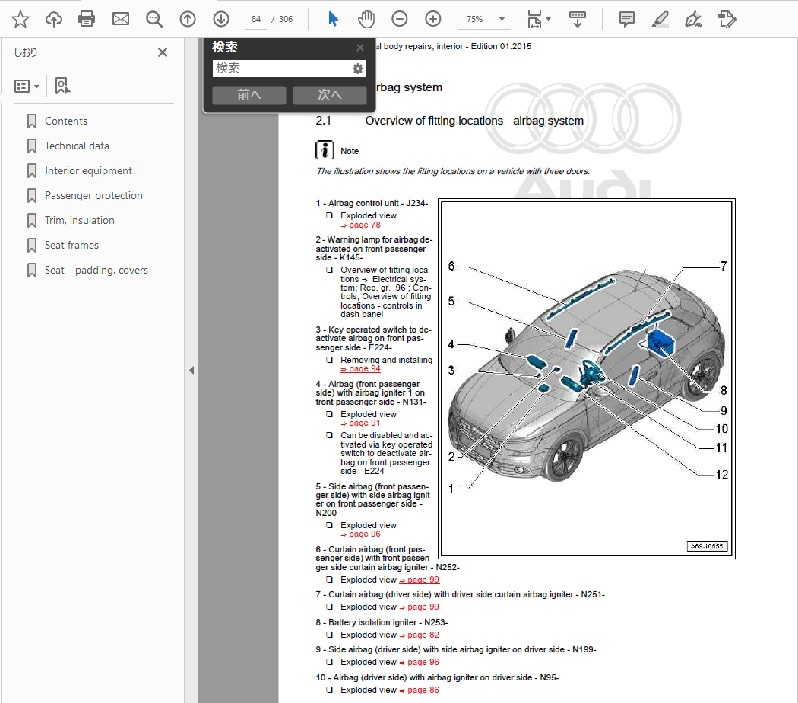The width and height of the screenshot is (798, 703).
Task: Follow the page 78 link
Action: point(361,225)
